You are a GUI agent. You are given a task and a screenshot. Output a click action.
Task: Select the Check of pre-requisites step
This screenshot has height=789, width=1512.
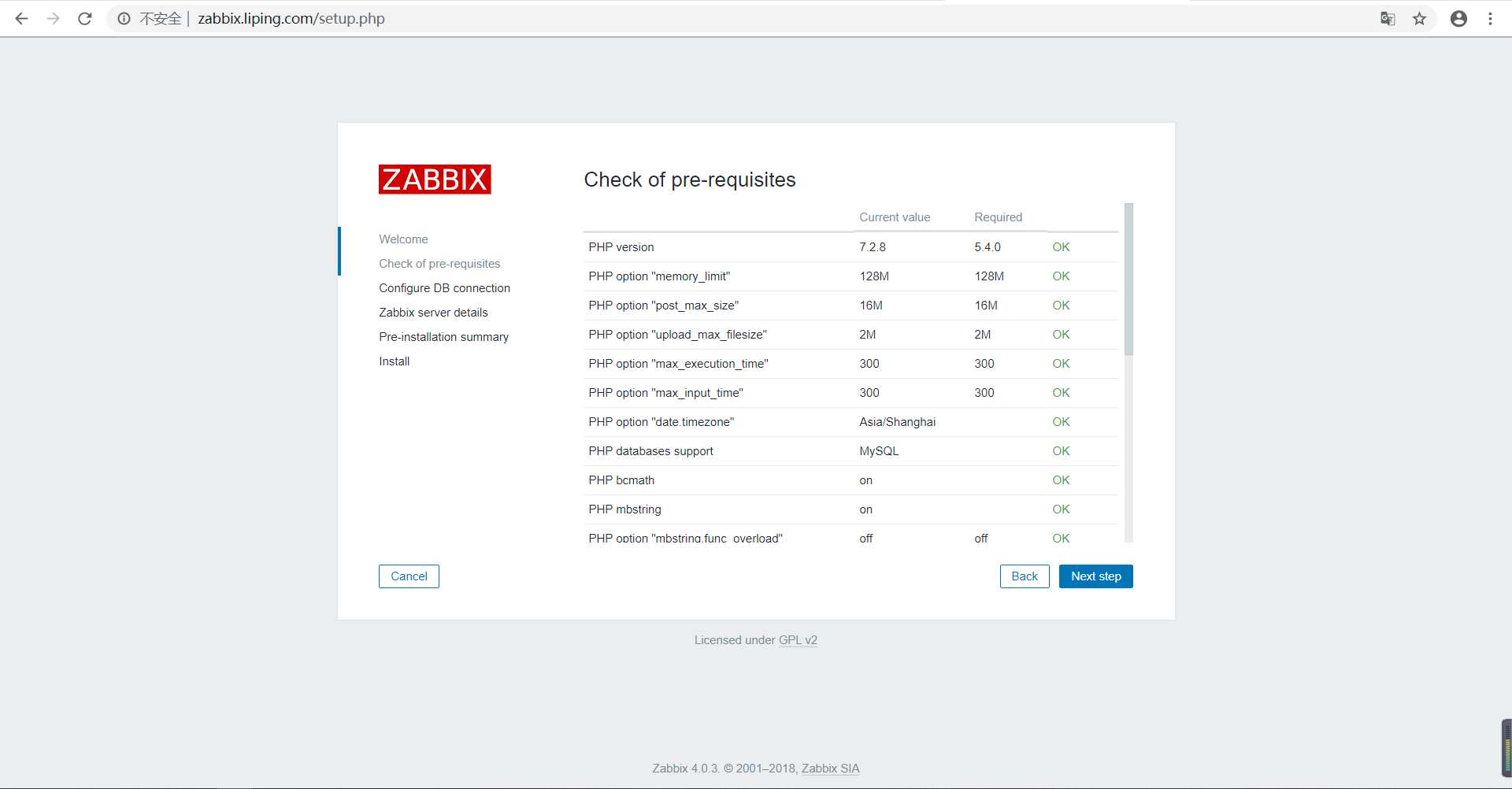click(439, 264)
